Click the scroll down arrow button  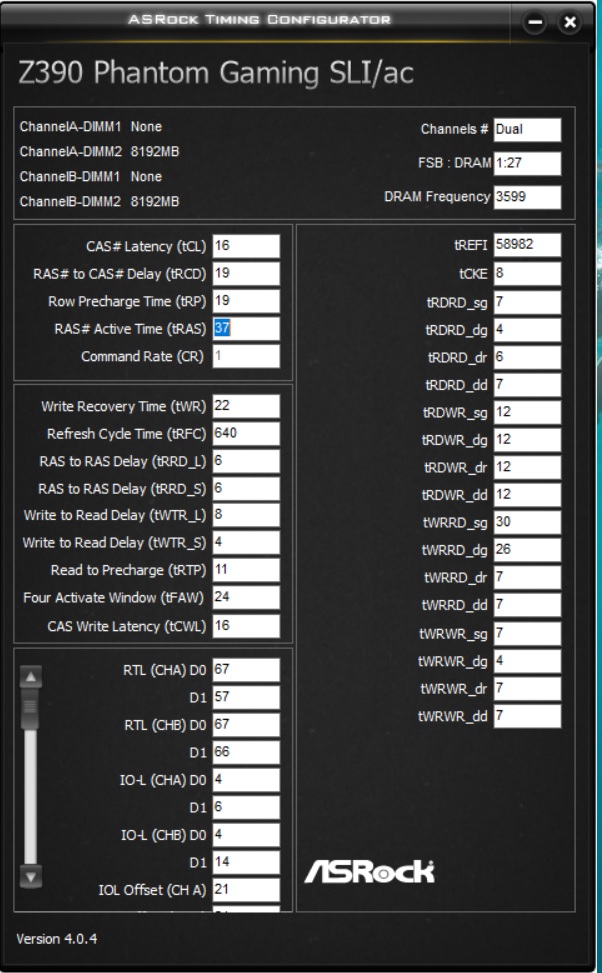[x=31, y=876]
